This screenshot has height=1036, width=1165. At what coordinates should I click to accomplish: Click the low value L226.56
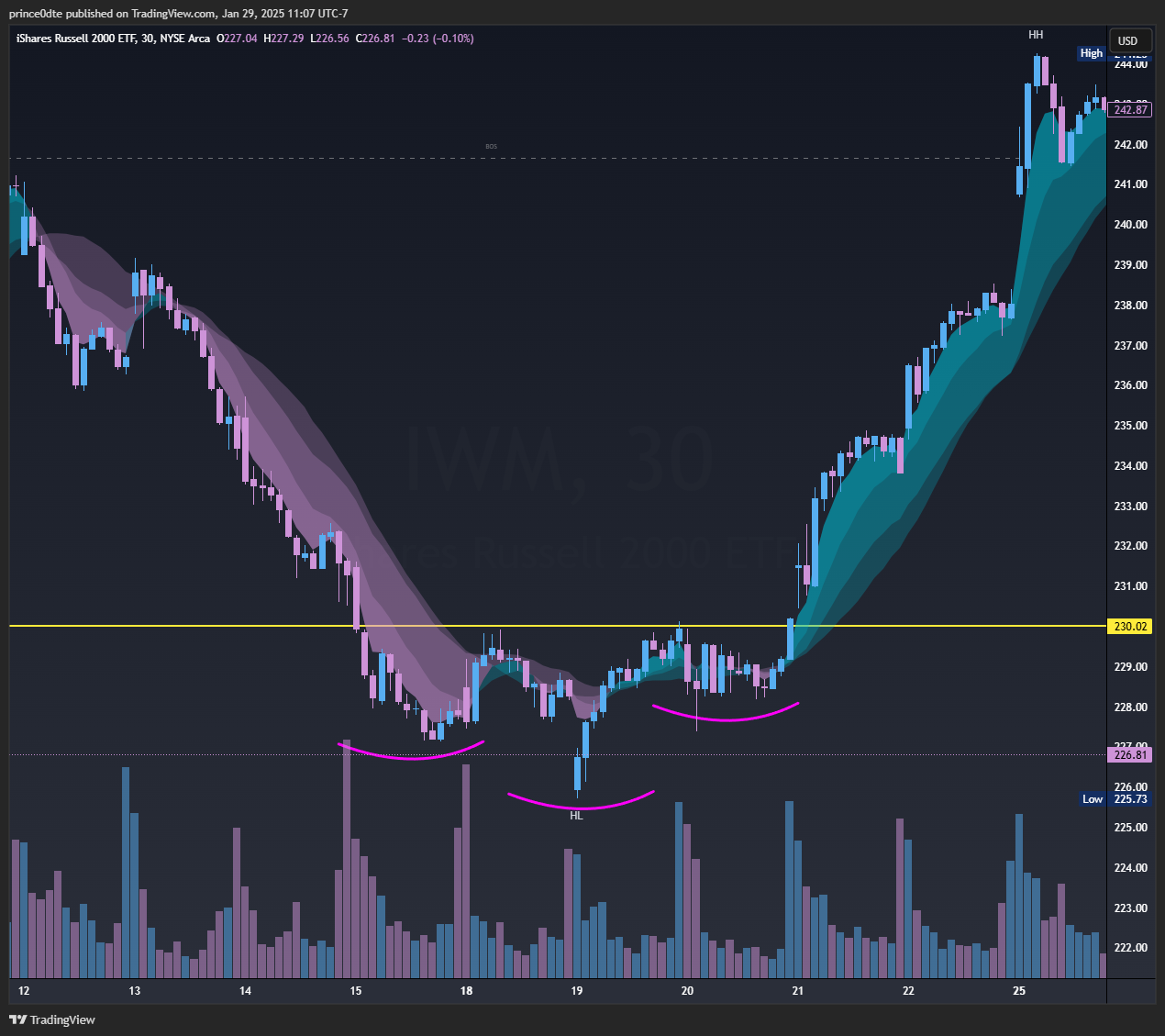pos(329,39)
